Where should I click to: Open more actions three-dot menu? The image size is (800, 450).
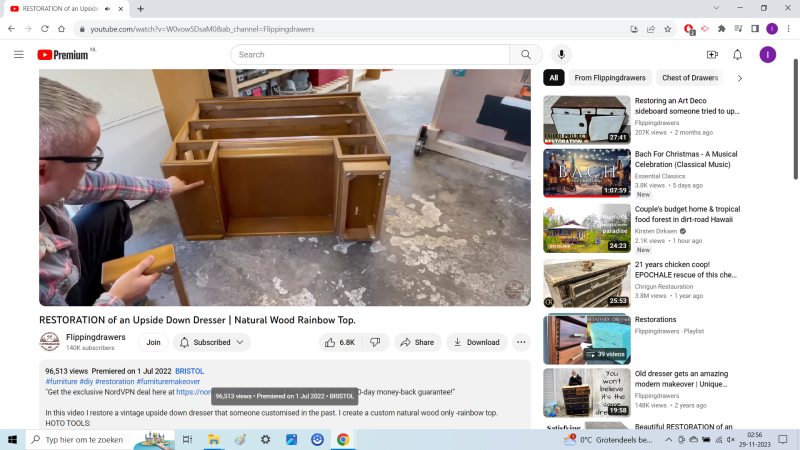[x=521, y=342]
